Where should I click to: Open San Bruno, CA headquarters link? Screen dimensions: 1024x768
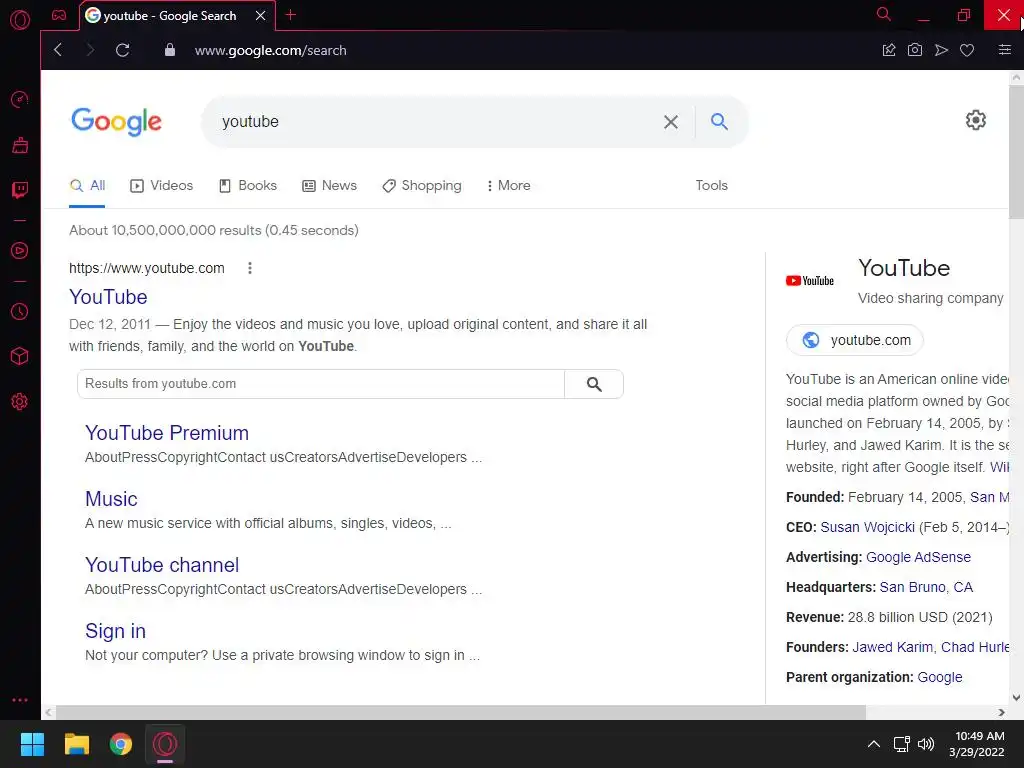pos(926,587)
